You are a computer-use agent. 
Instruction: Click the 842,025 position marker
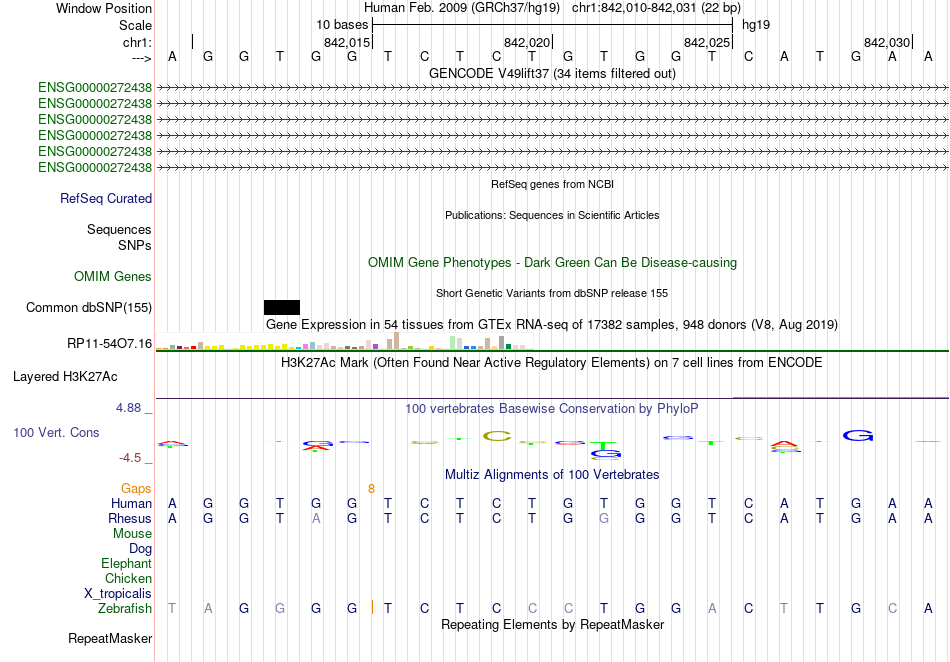(x=707, y=42)
